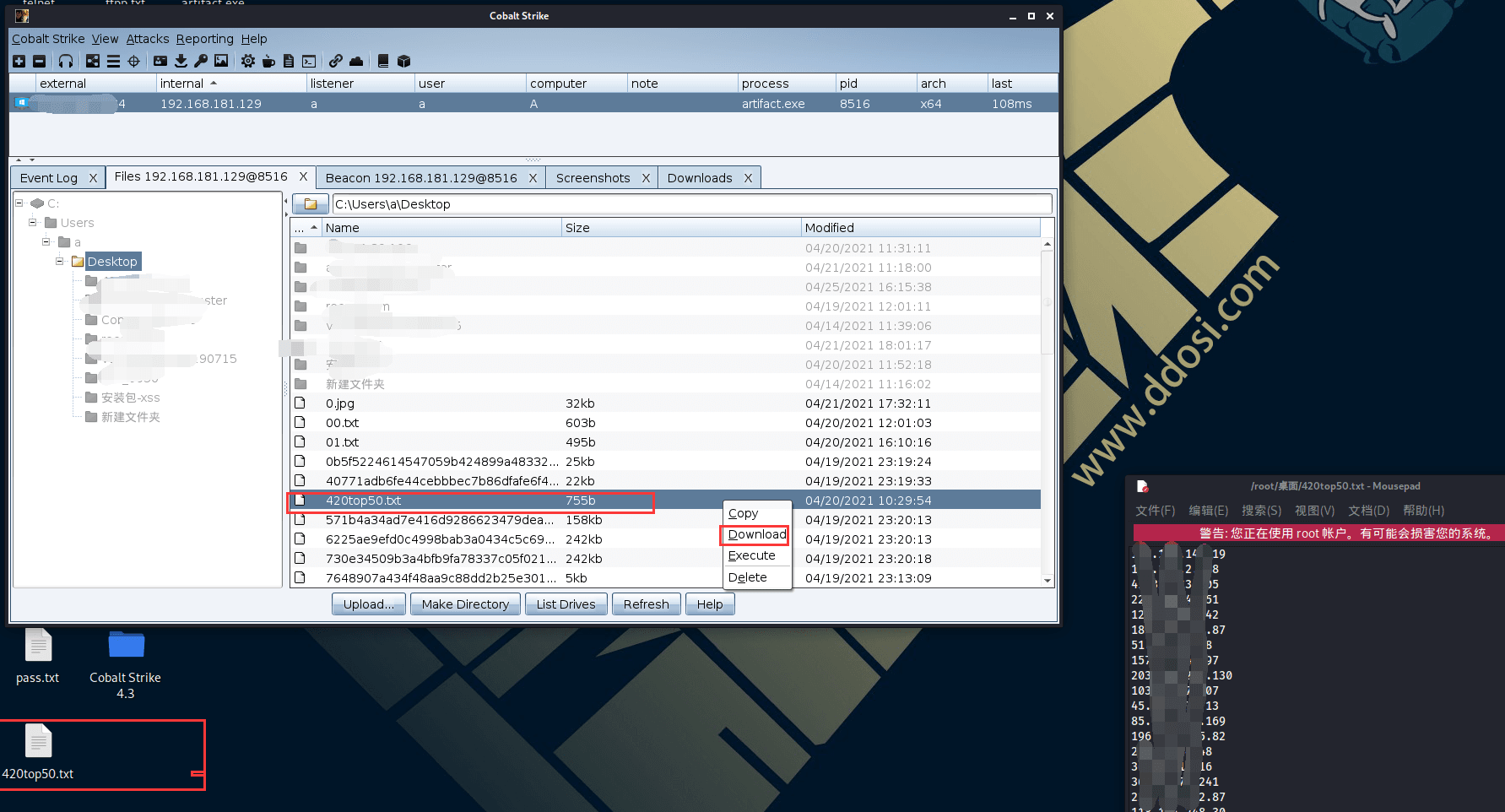
Task: Open the View menu
Action: click(x=106, y=39)
